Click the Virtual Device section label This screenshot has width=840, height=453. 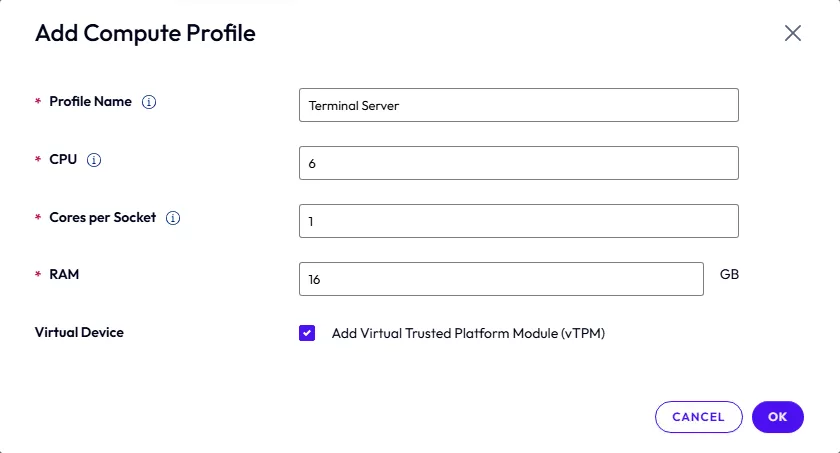click(79, 332)
